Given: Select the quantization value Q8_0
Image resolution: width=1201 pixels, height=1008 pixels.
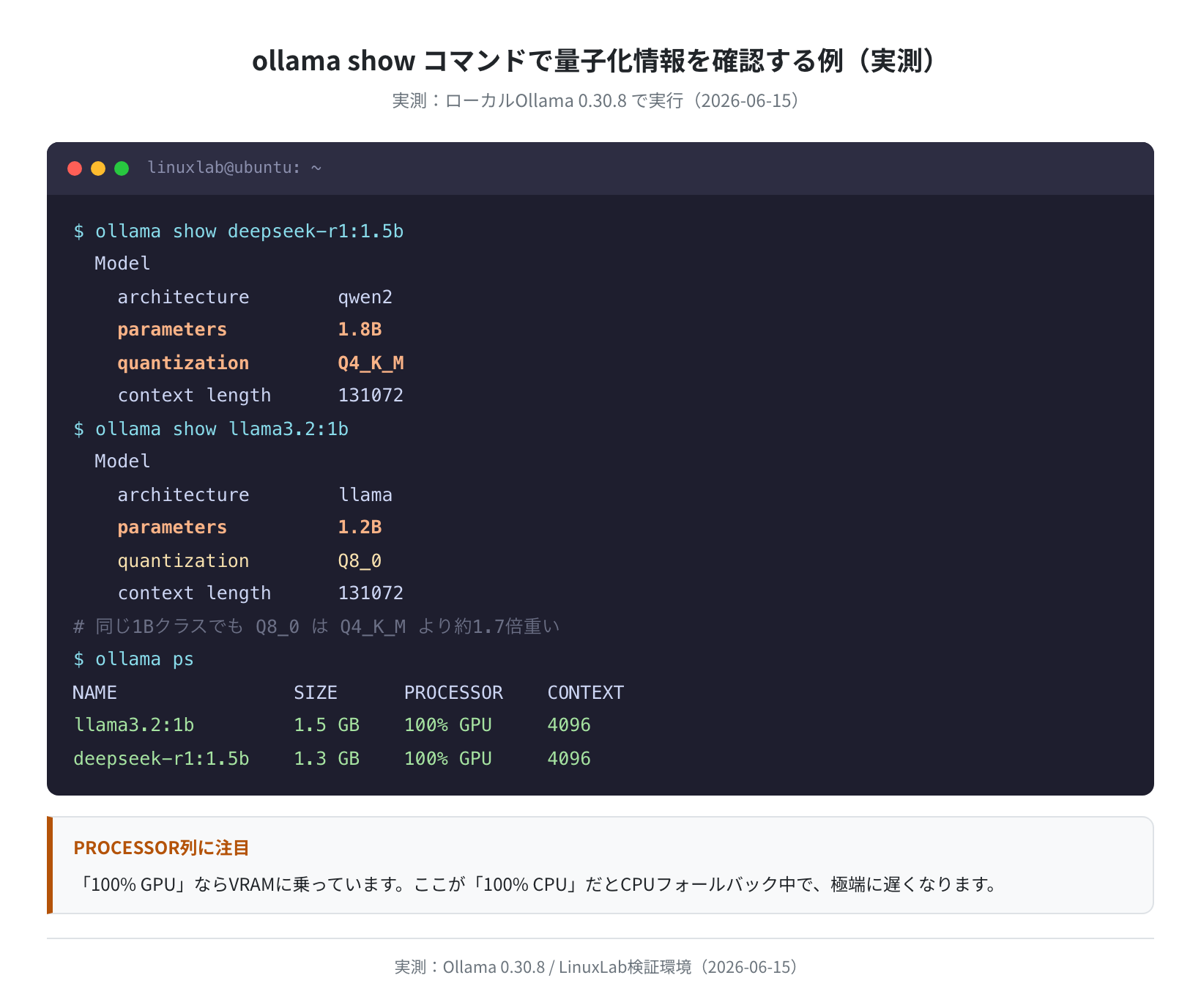Looking at the screenshot, I should [x=360, y=561].
